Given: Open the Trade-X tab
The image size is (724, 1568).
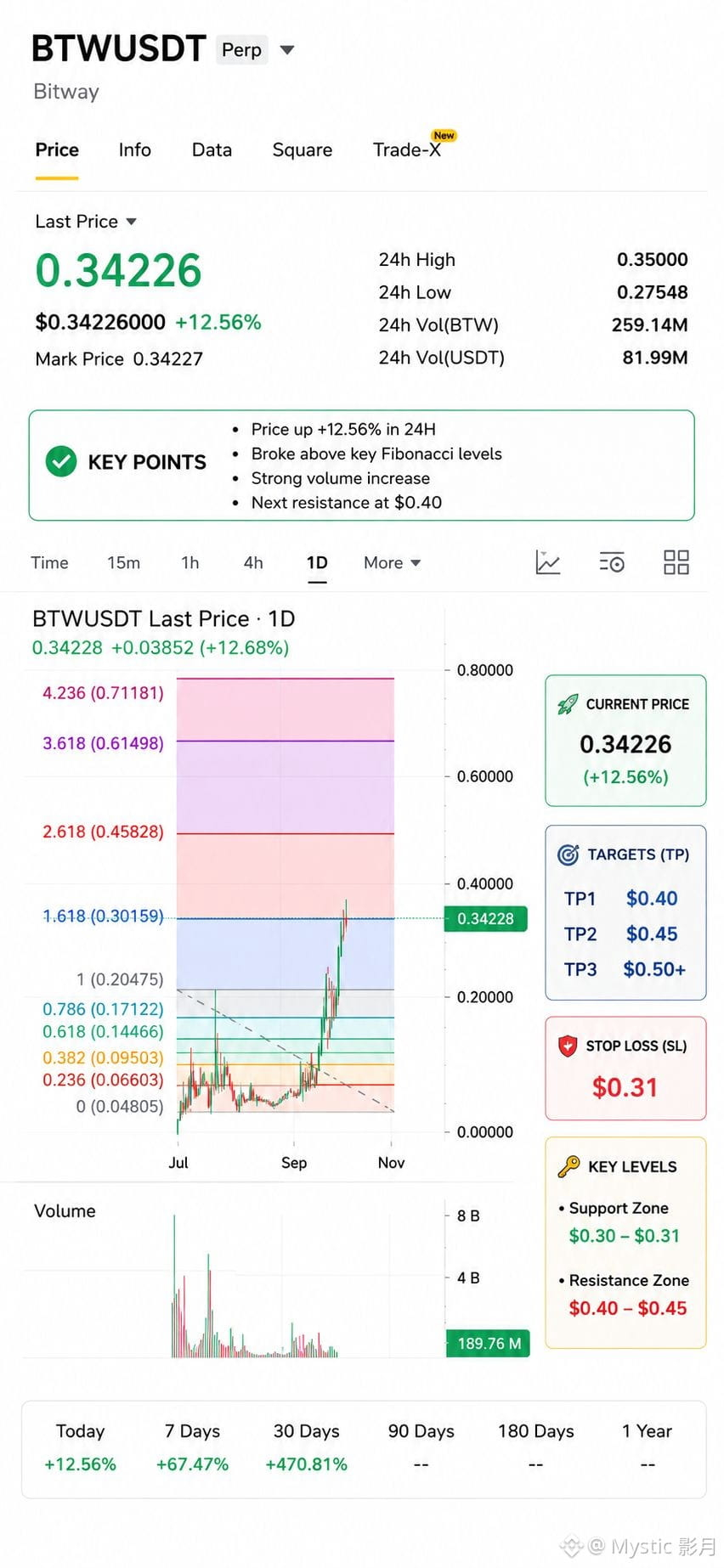Looking at the screenshot, I should [407, 150].
